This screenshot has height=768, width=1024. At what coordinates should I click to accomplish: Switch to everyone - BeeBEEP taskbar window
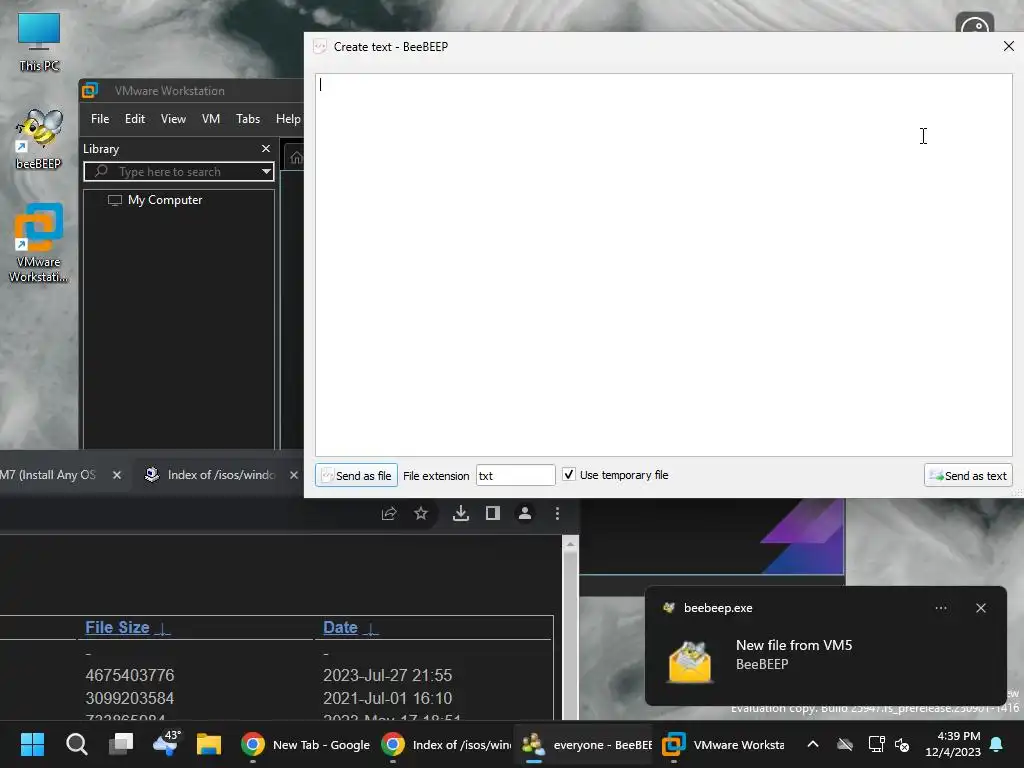(585, 744)
